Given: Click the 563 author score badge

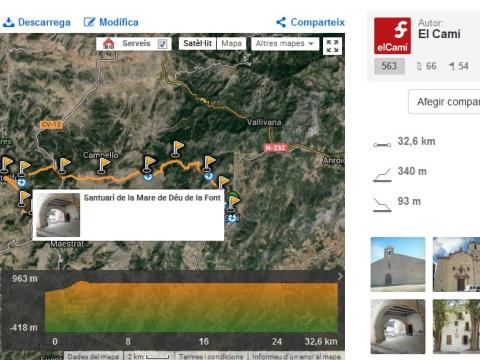Looking at the screenshot, I should tap(389, 66).
